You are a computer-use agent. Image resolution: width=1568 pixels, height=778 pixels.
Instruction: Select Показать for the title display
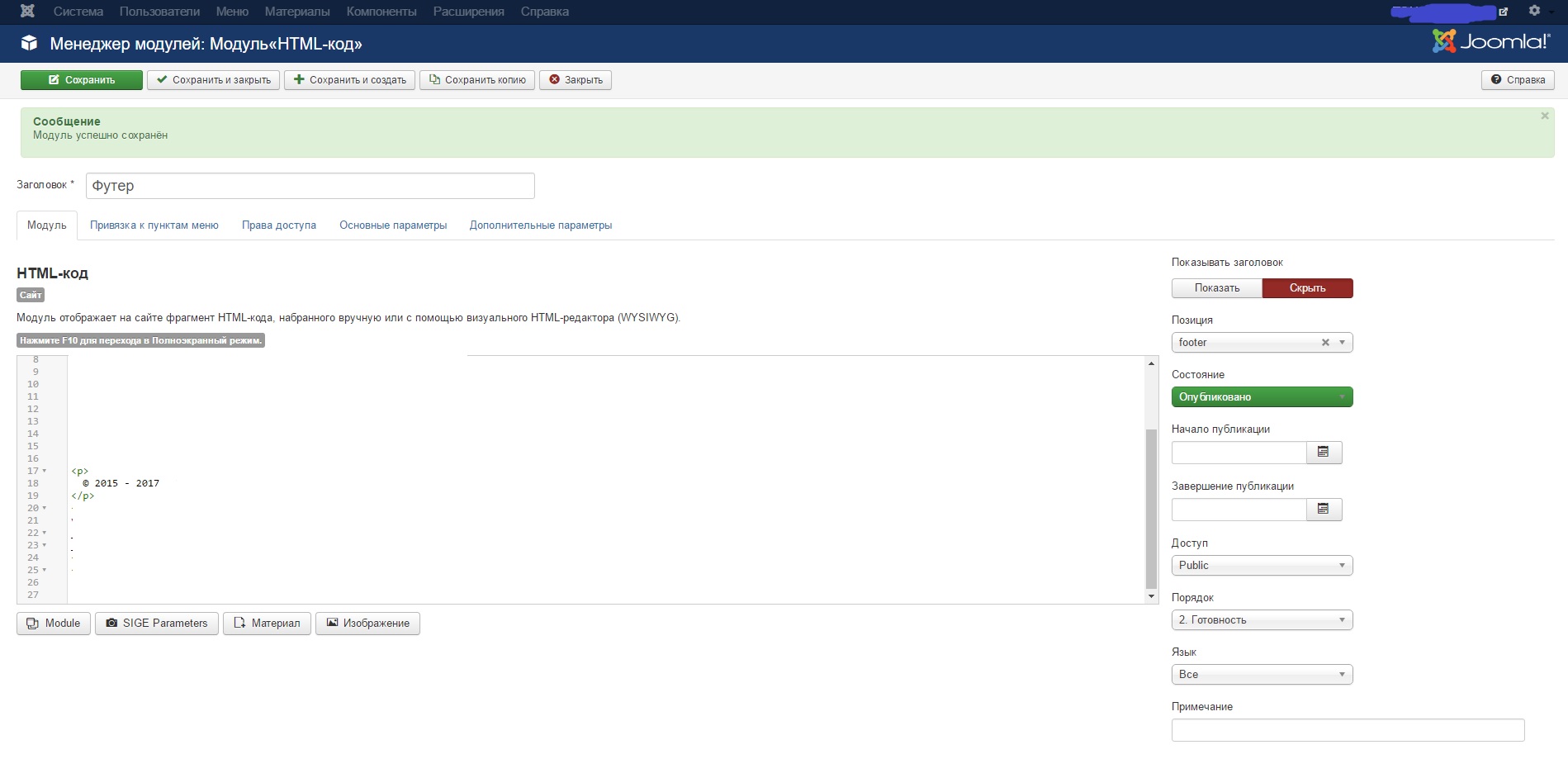point(1217,288)
